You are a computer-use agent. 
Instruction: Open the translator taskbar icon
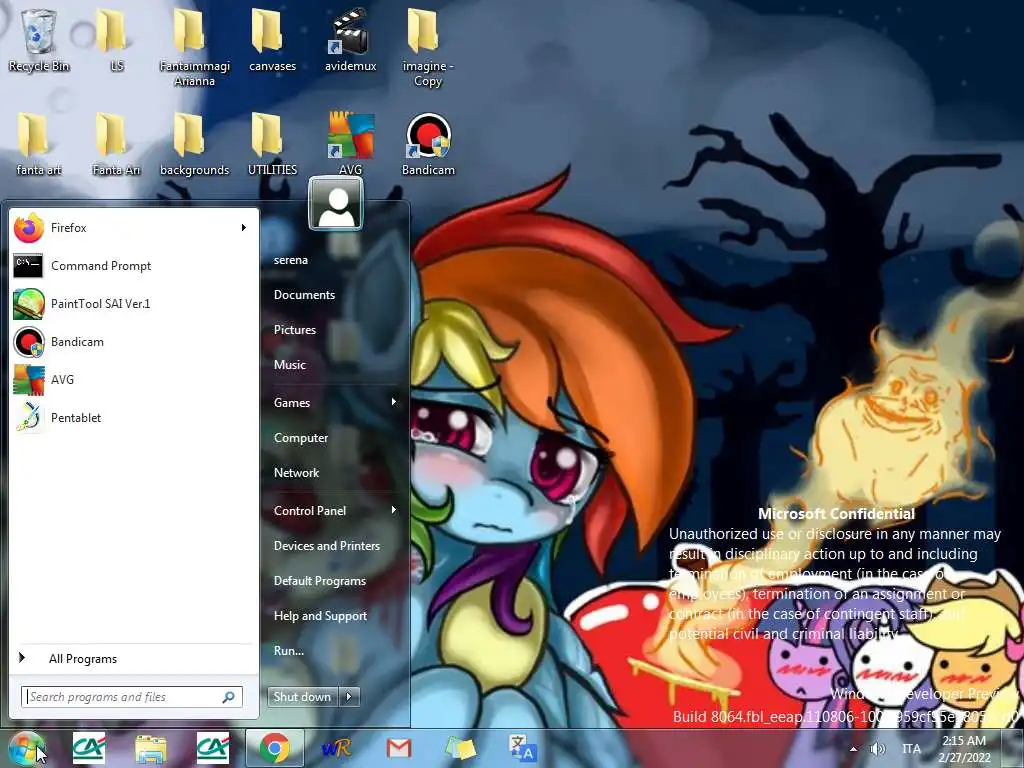[522, 748]
